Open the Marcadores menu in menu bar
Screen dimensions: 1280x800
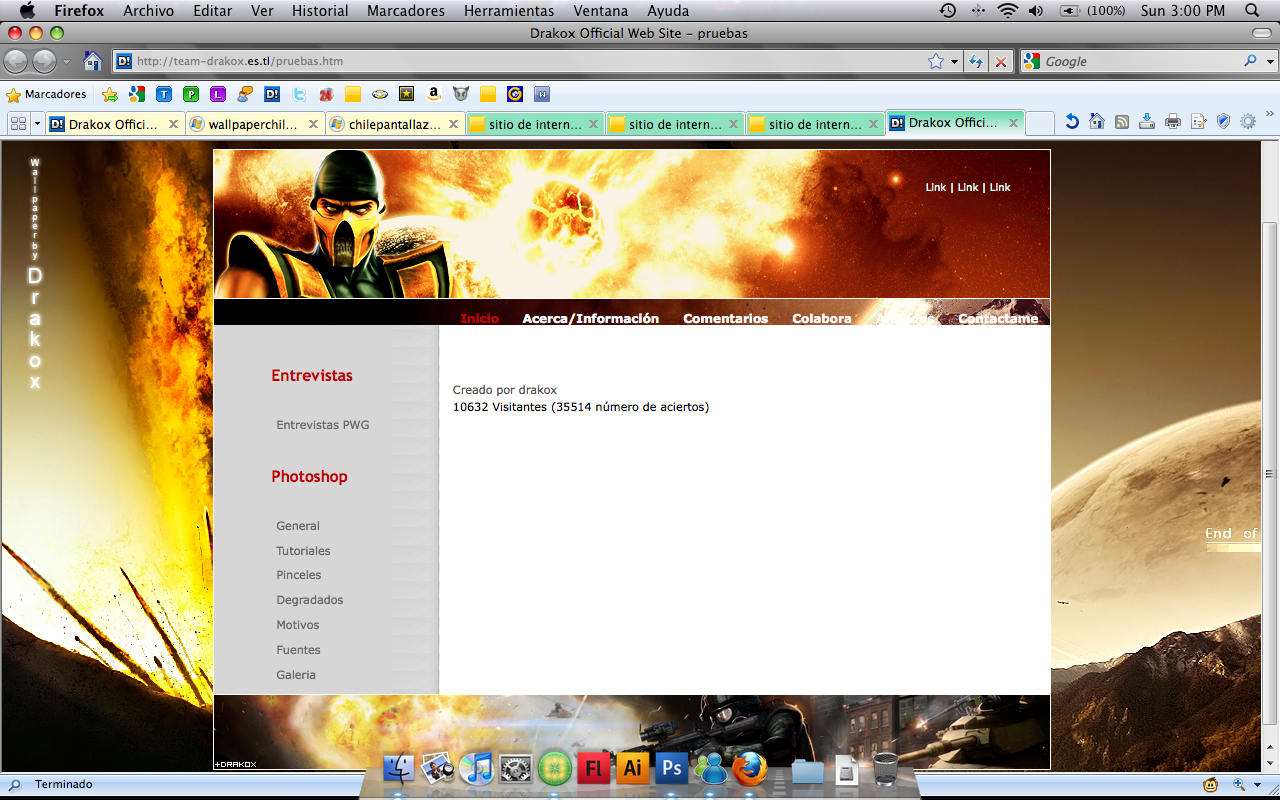tap(406, 11)
